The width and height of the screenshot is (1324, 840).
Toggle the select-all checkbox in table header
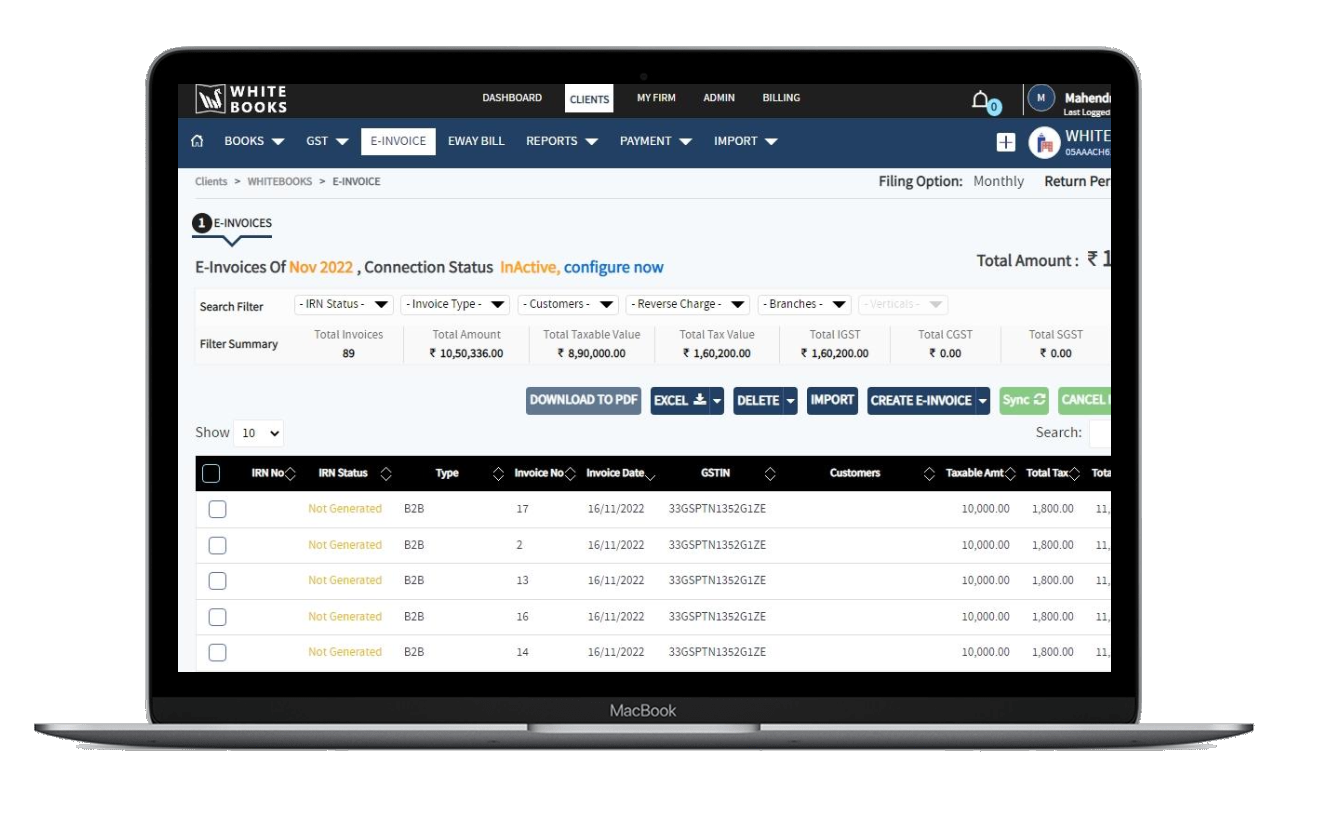pos(211,473)
